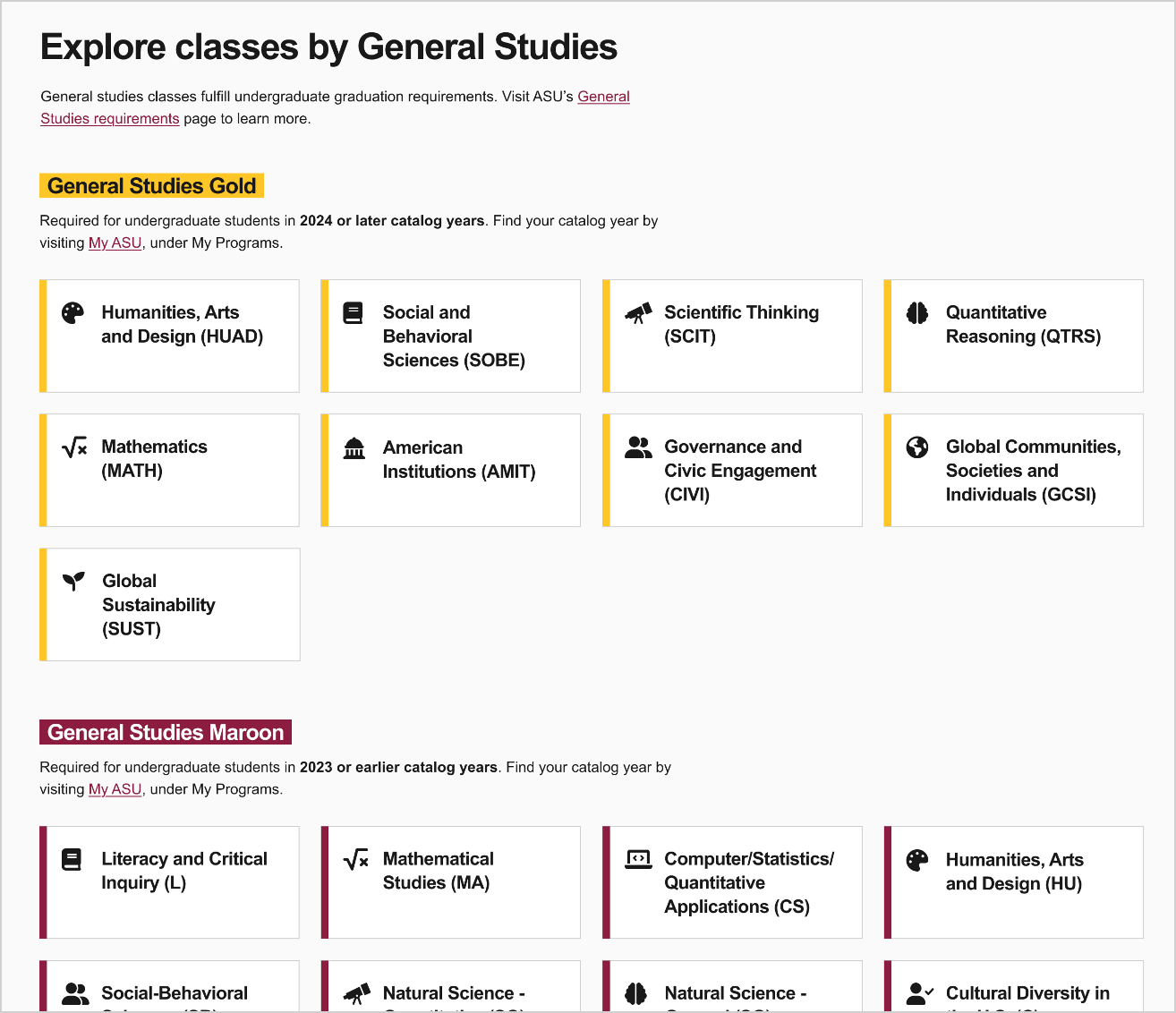Image resolution: width=1176 pixels, height=1013 pixels.
Task: Click the palette icon beside Humanities, Arts and Design (HUAD)
Action: click(x=72, y=312)
